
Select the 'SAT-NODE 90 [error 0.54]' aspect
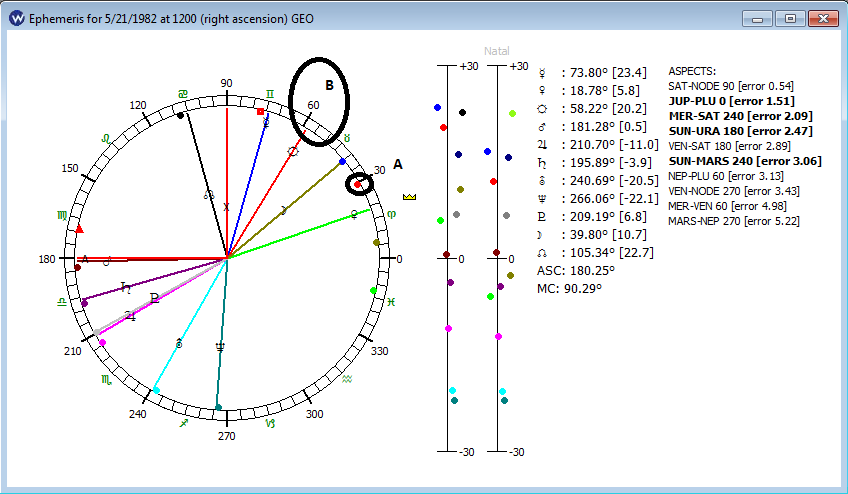click(731, 86)
